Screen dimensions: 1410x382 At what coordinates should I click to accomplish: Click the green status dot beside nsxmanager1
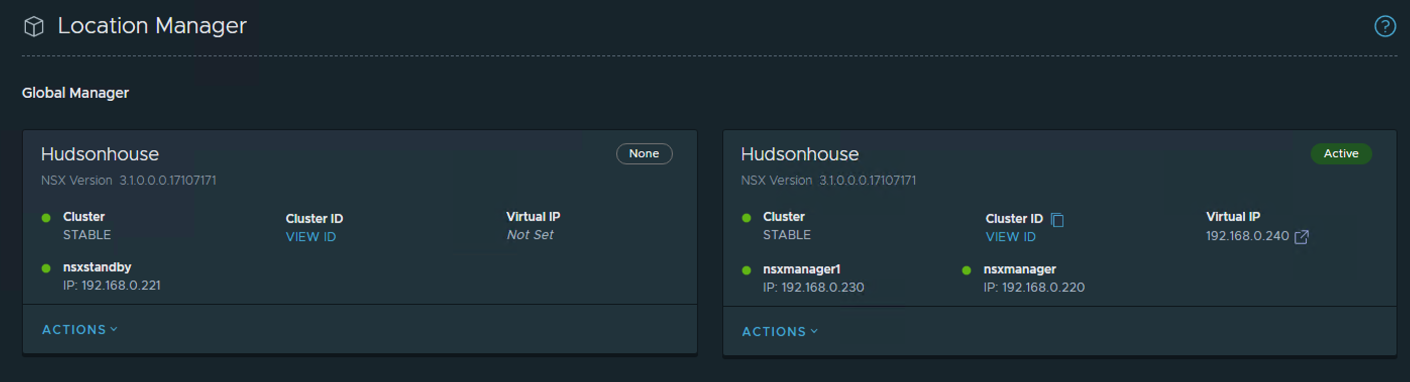[746, 270]
